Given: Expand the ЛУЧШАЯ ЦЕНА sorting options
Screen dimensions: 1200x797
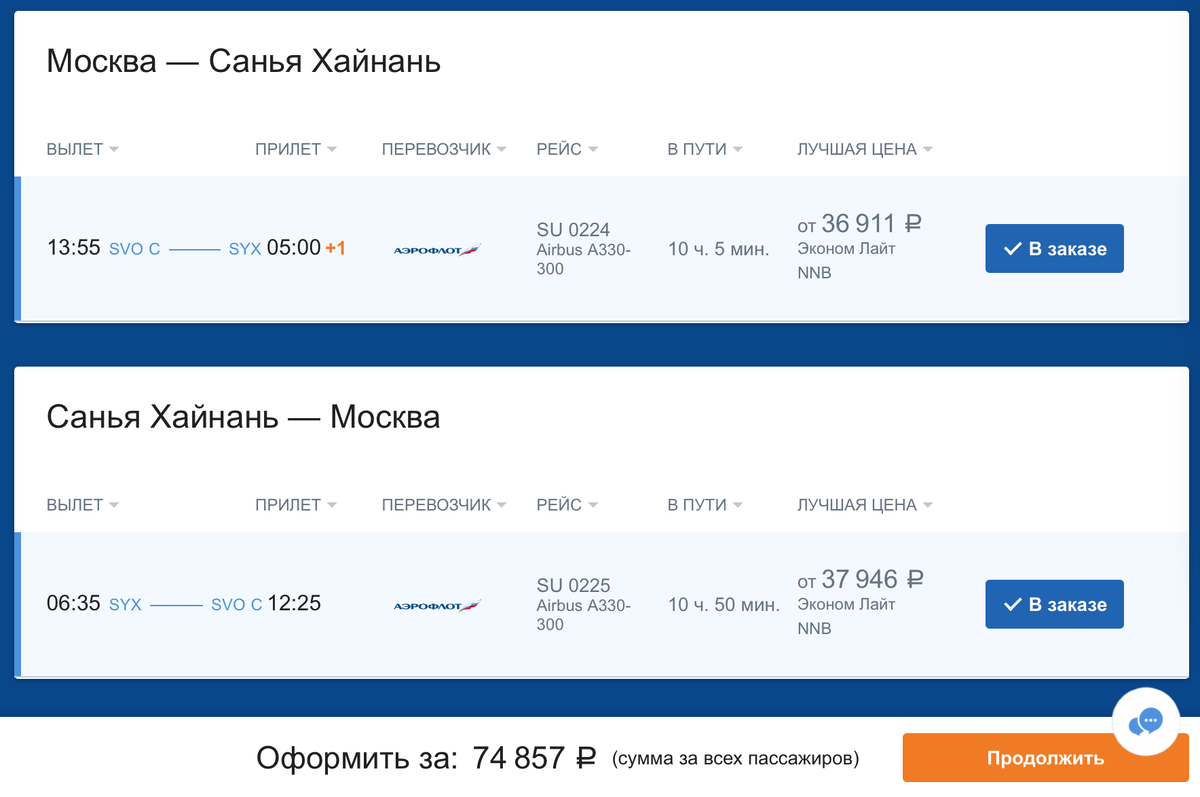Looking at the screenshot, I should [864, 148].
